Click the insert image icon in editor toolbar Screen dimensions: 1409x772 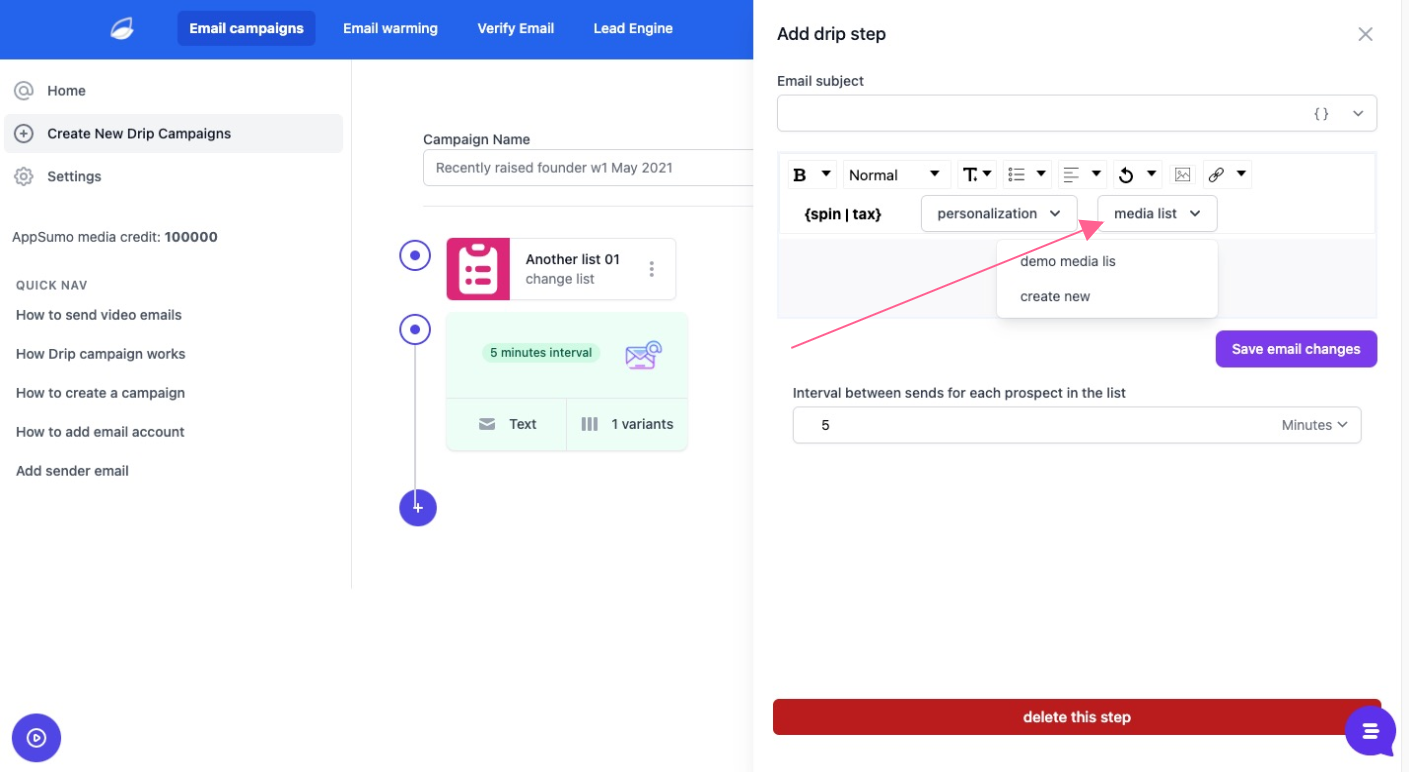click(x=1182, y=175)
